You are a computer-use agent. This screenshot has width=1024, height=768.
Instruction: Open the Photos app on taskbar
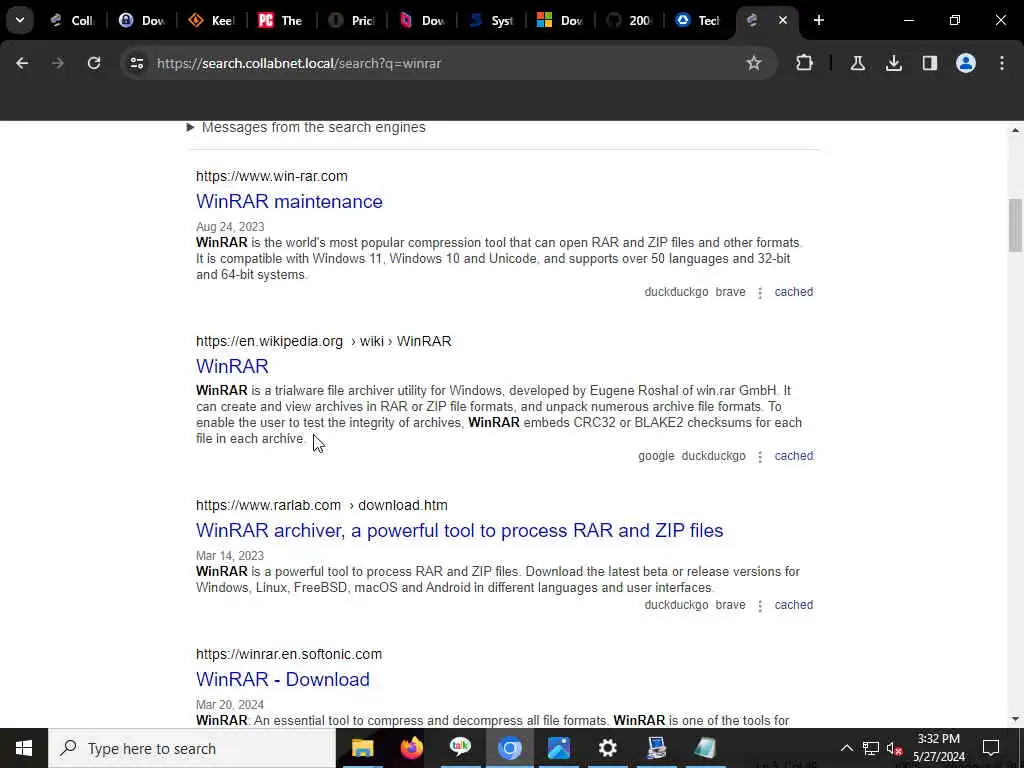tap(559, 748)
